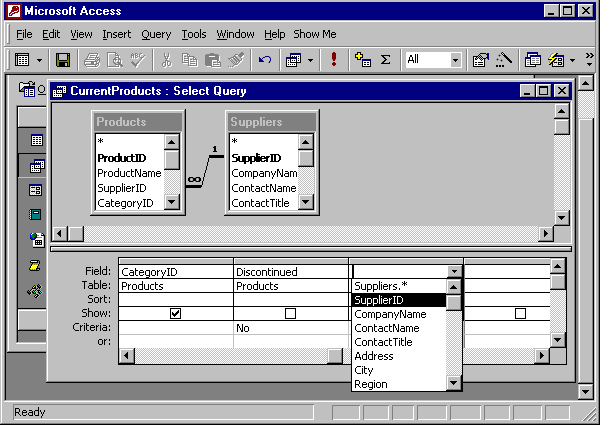Click the Copy toolbar icon

pos(189,60)
